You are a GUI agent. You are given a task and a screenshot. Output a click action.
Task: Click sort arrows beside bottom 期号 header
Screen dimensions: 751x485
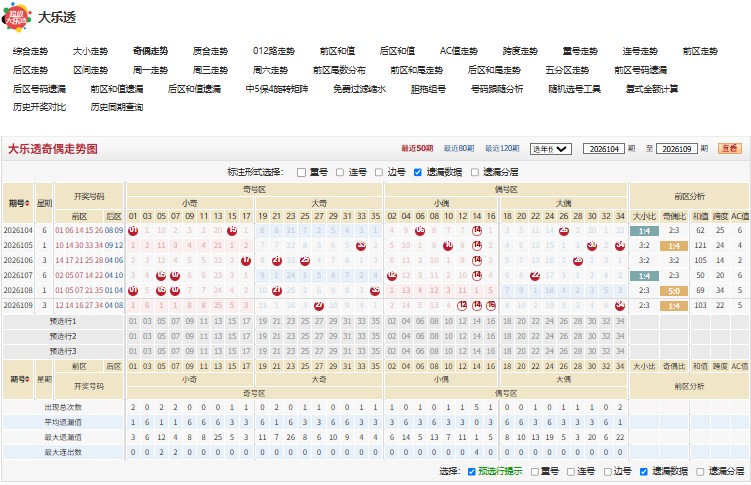point(27,380)
